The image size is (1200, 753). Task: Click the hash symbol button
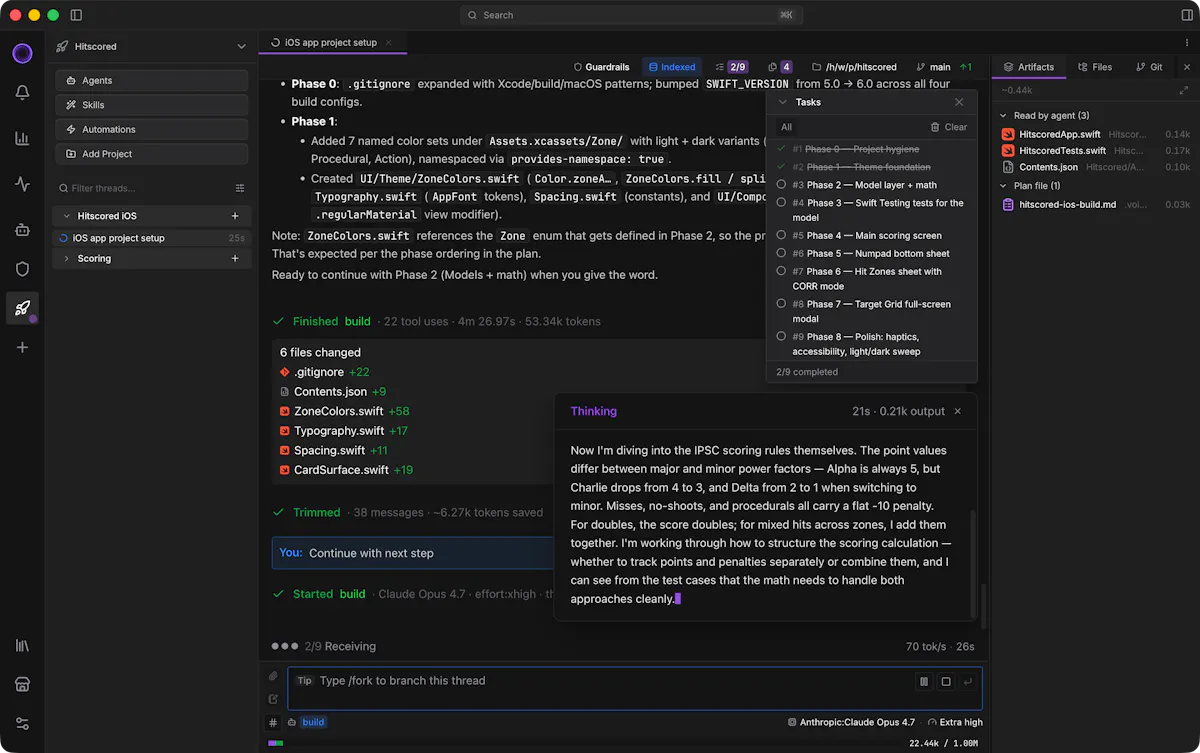(273, 722)
